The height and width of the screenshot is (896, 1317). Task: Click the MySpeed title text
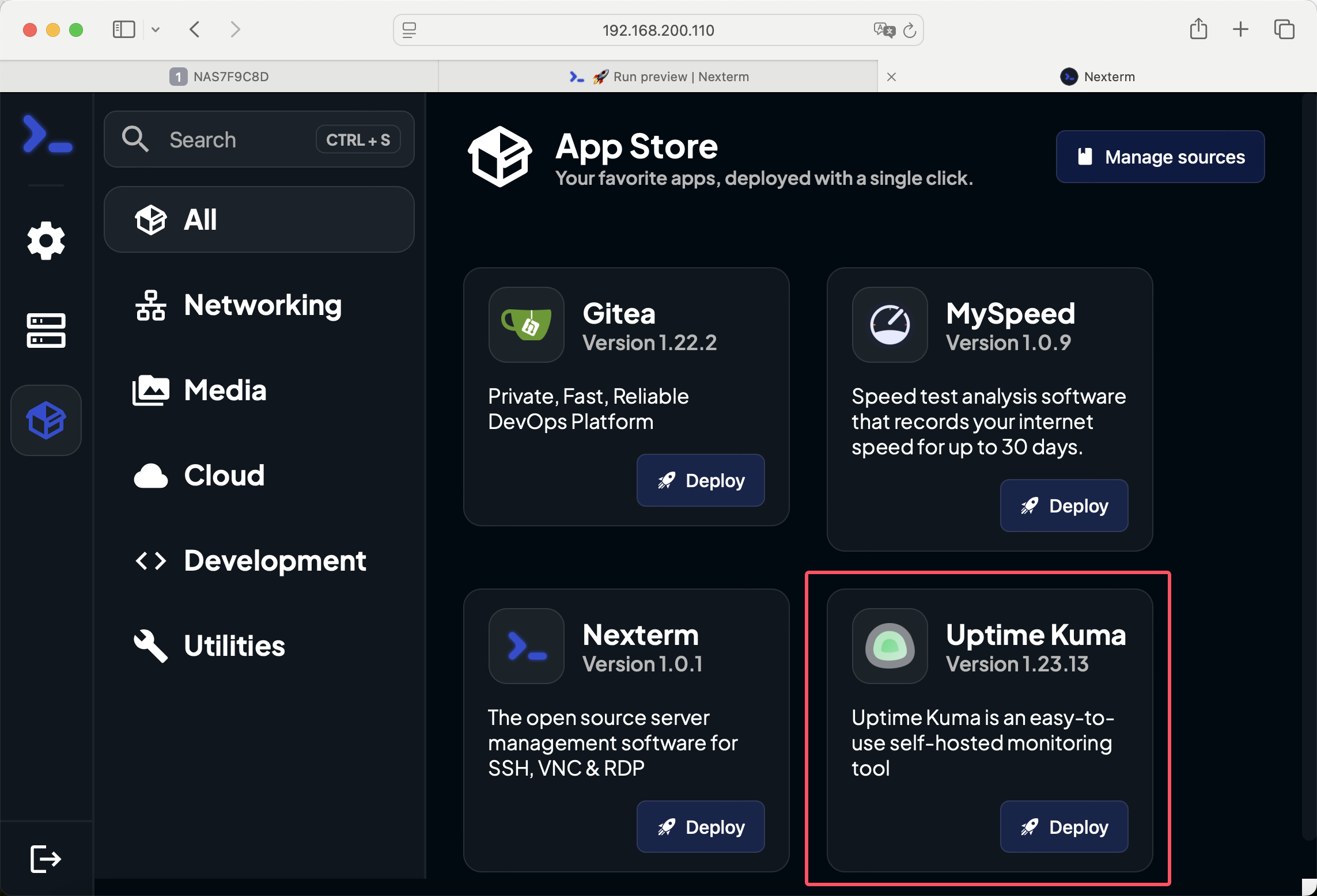1011,314
